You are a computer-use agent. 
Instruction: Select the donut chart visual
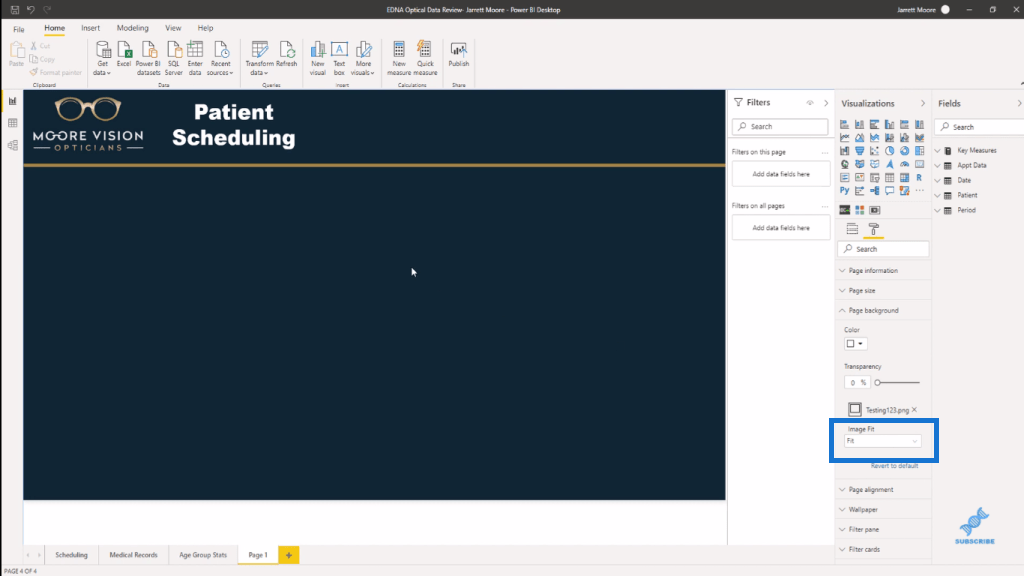pos(904,150)
